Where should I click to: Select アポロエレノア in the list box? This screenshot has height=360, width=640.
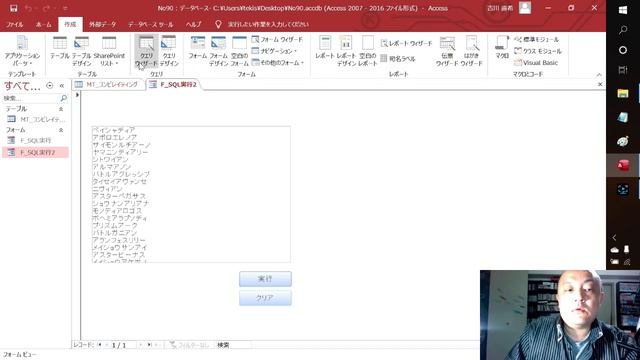pos(115,138)
